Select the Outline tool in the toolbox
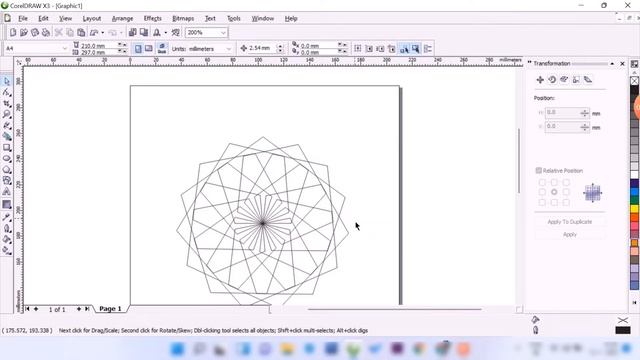640x360 pixels. tap(7, 229)
